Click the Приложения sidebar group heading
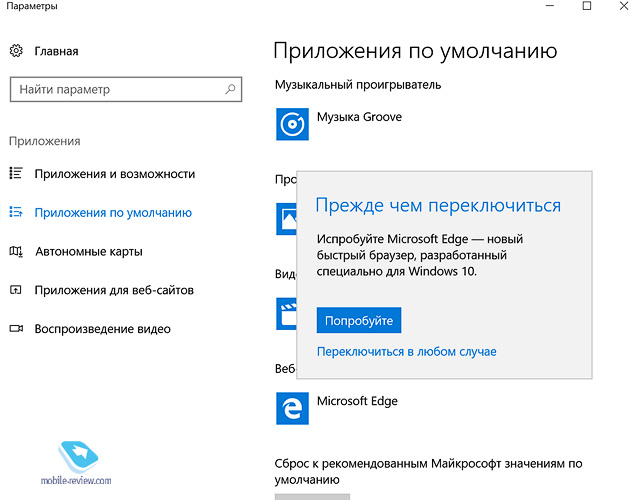The image size is (640, 500). coord(45,141)
